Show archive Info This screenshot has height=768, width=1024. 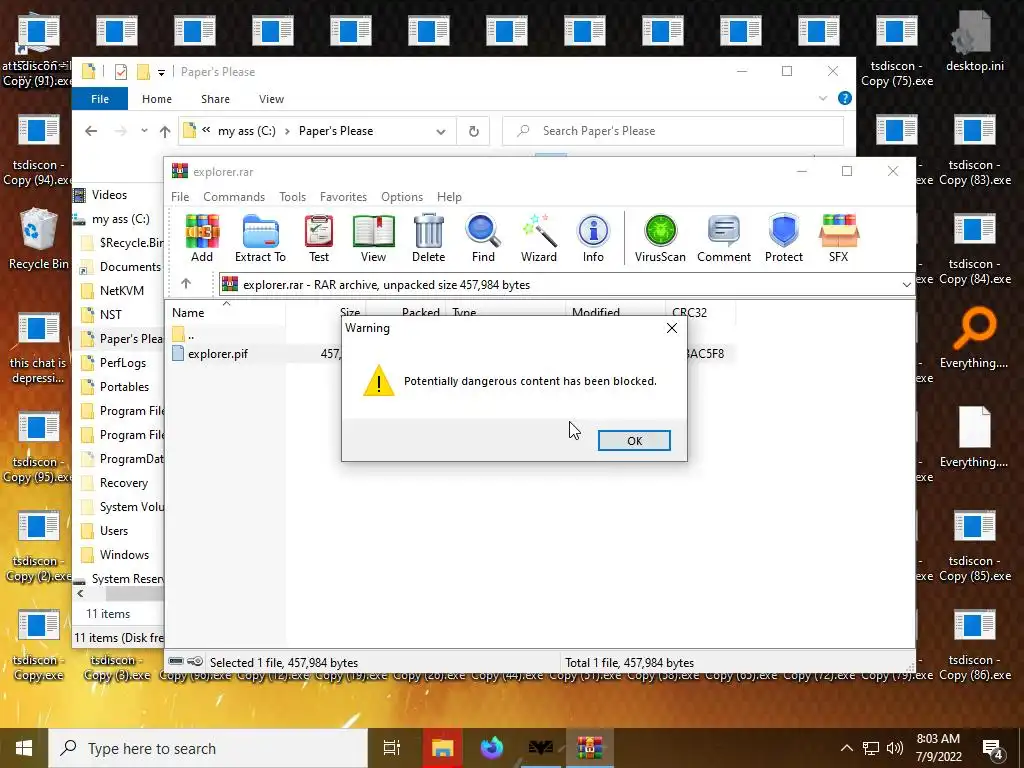593,238
